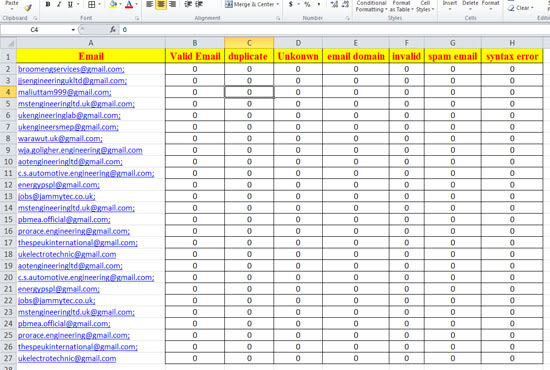This screenshot has width=550, height=370.
Task: Select the yellow 'Email' header cell
Action: (x=91, y=56)
